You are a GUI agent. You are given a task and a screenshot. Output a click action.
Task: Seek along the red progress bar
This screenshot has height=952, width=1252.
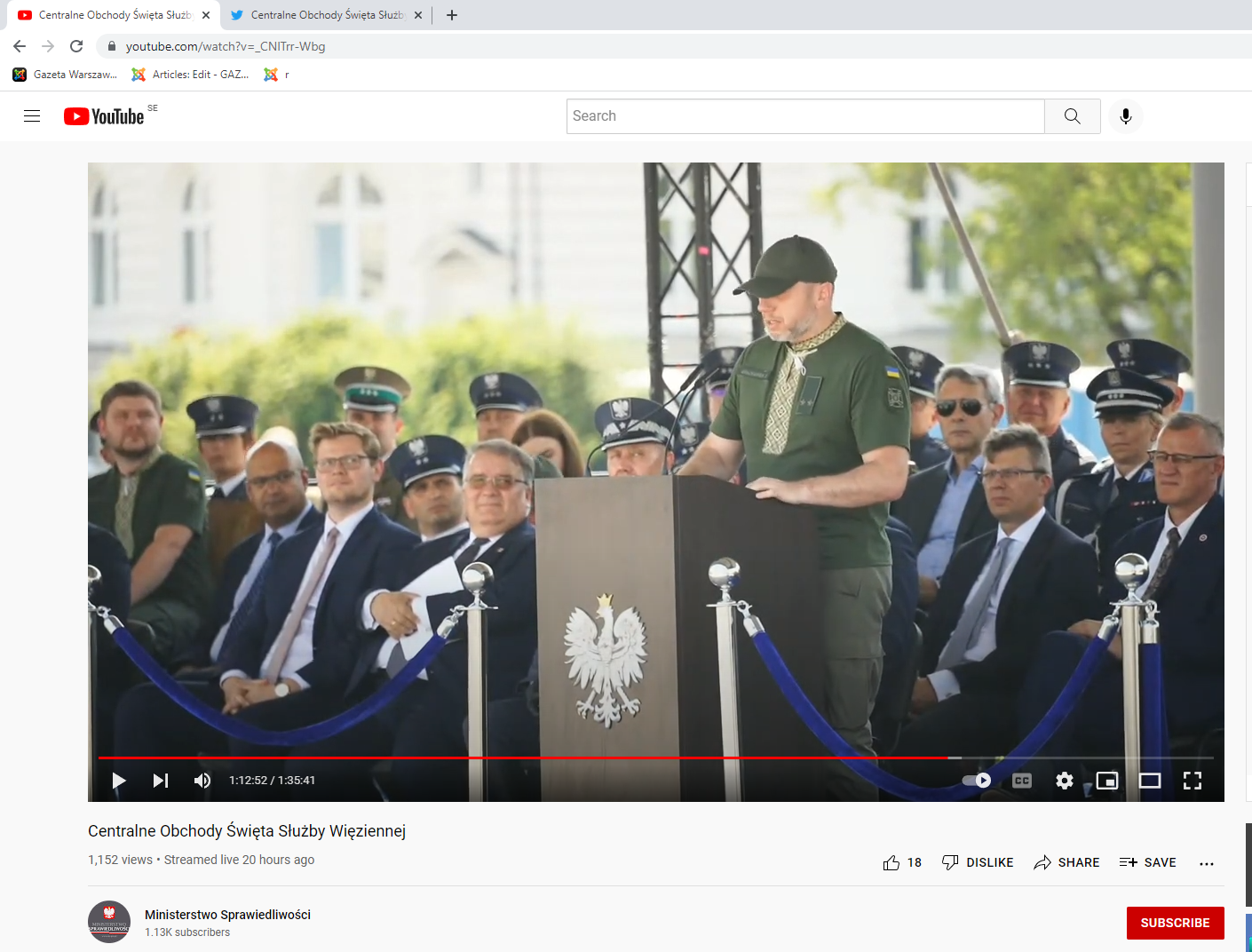[x=533, y=758]
